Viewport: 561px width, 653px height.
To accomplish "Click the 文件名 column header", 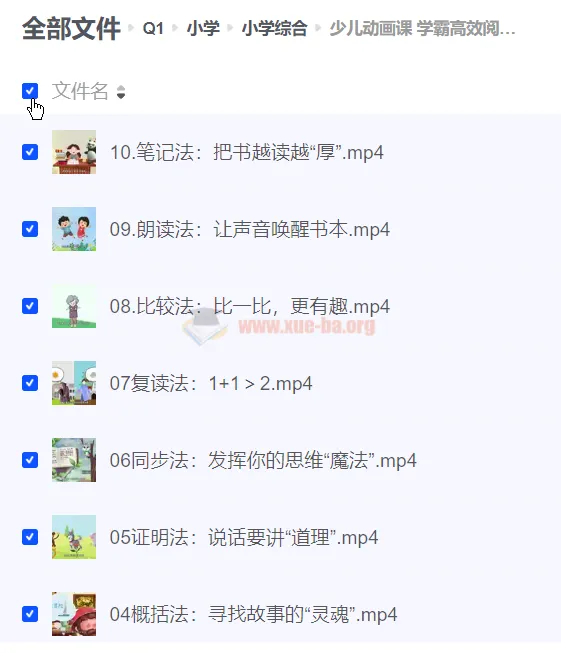I will pyautogui.click(x=80, y=91).
